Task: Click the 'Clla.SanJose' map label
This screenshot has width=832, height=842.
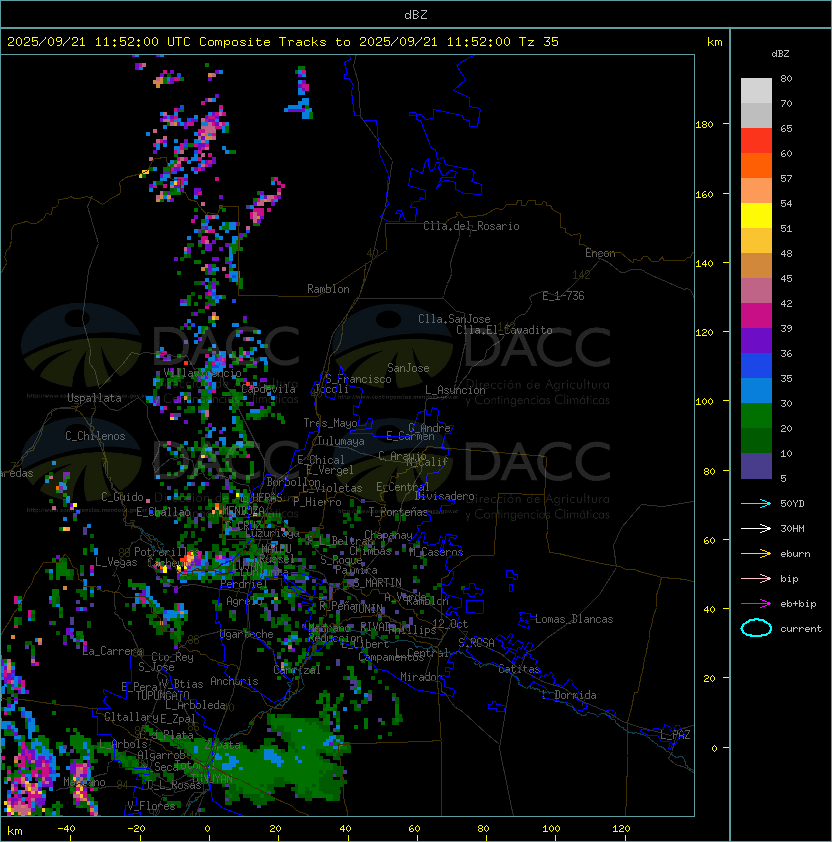Action: point(454,319)
